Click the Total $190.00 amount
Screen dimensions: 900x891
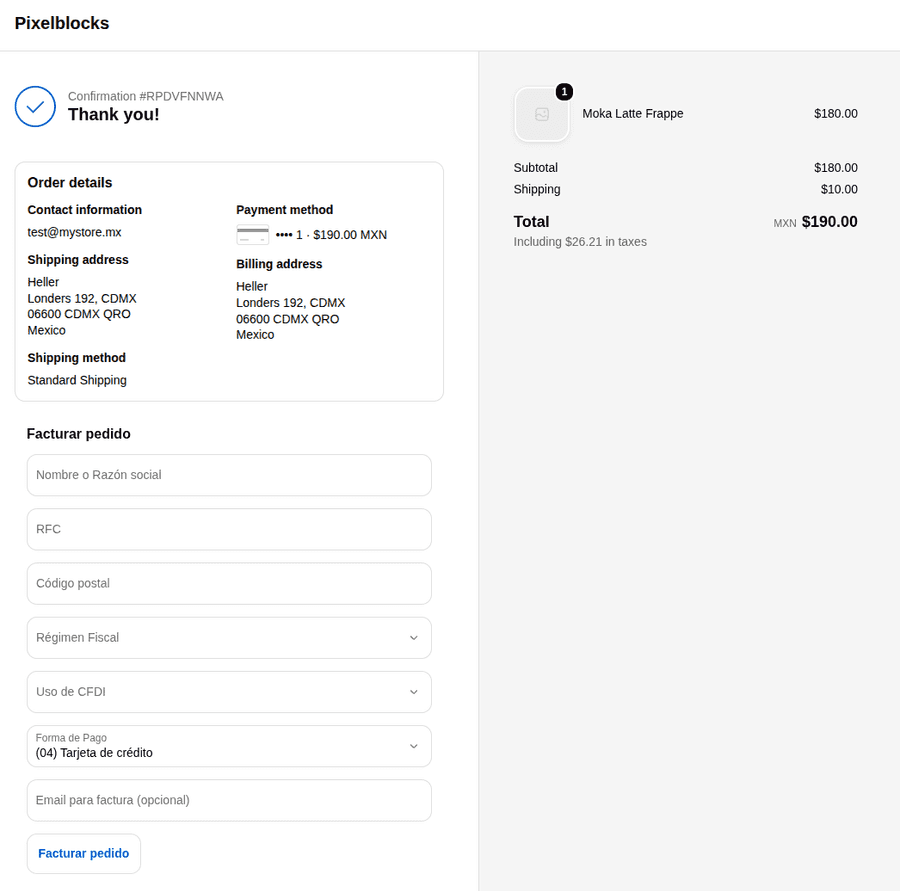click(x=829, y=222)
